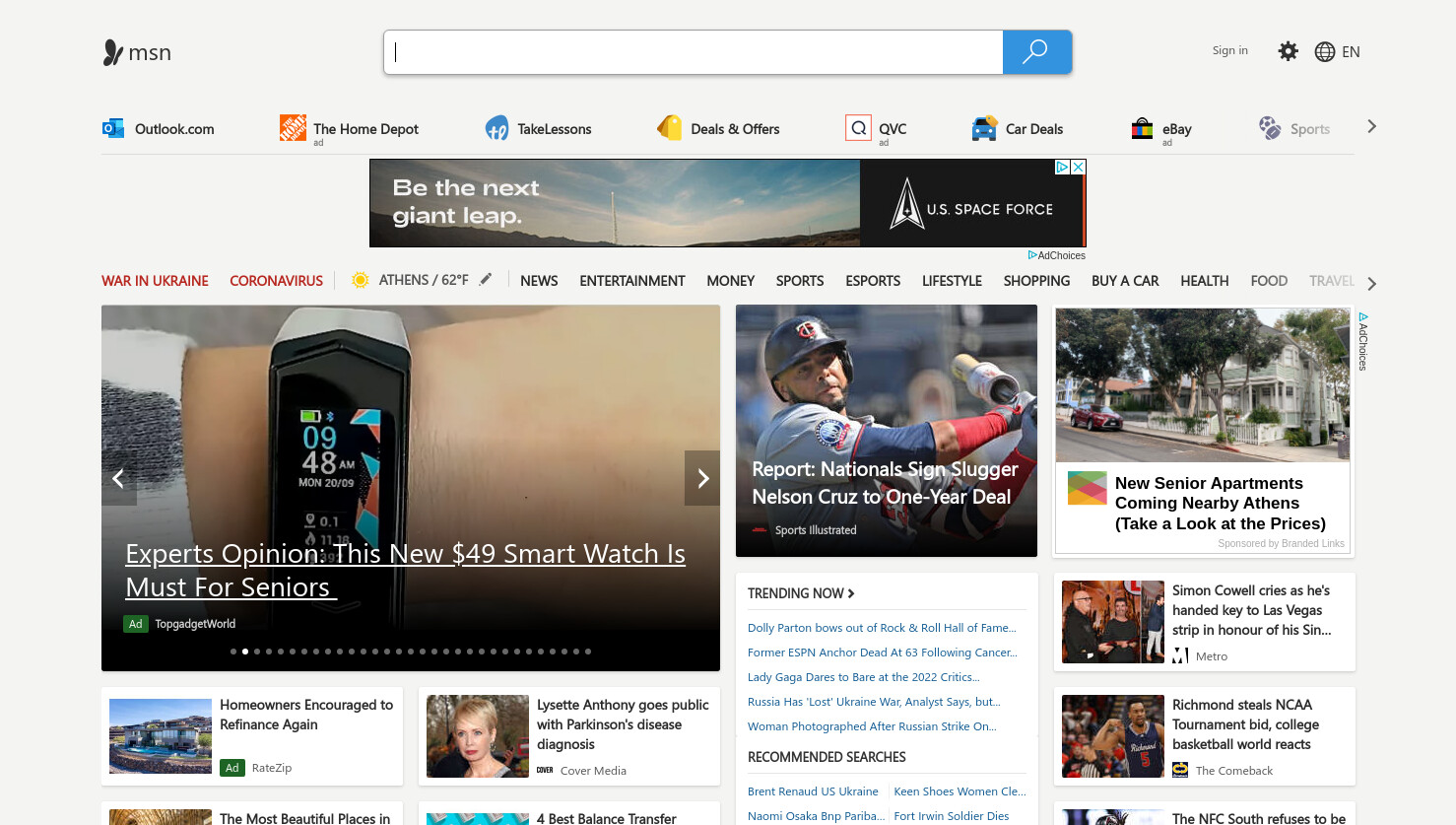
Task: Click the Car Deals car icon
Action: (x=984, y=128)
